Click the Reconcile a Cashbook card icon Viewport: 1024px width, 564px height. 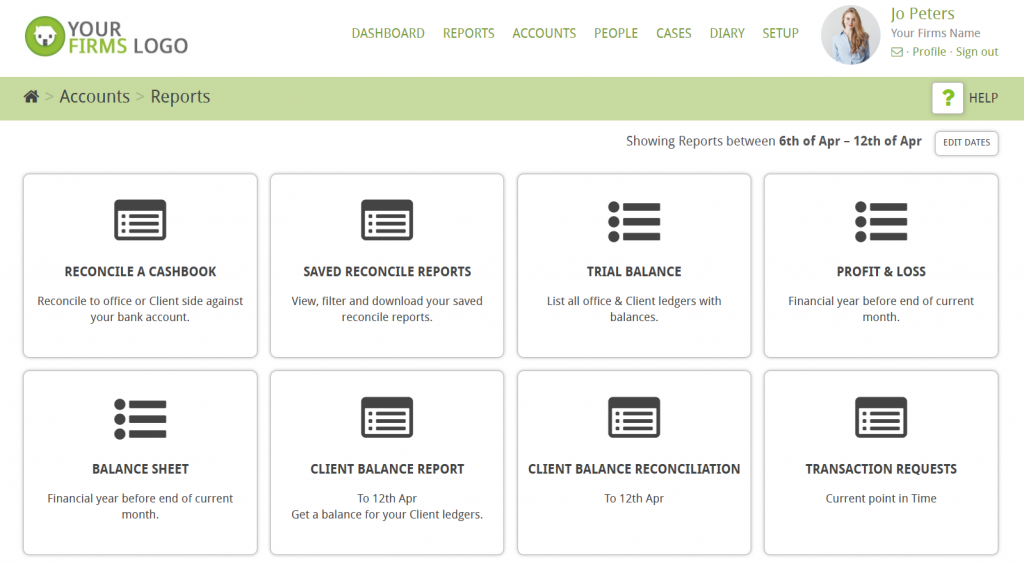140,220
